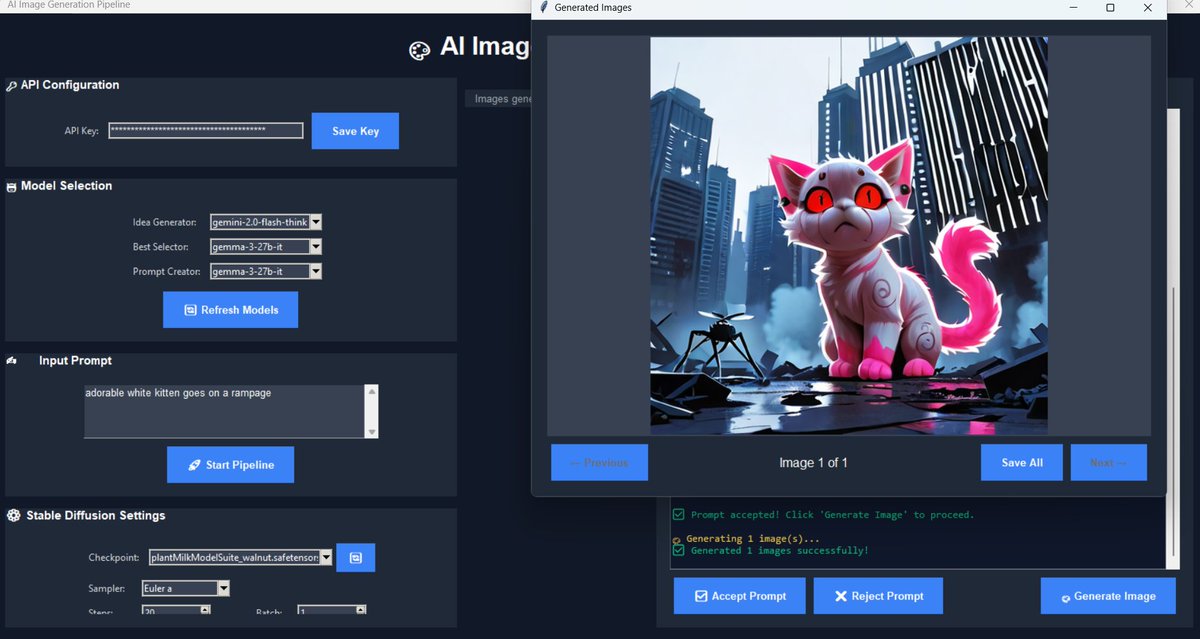Click the rocket icon on Start Pipeline
This screenshot has height=639, width=1200.
coord(194,466)
